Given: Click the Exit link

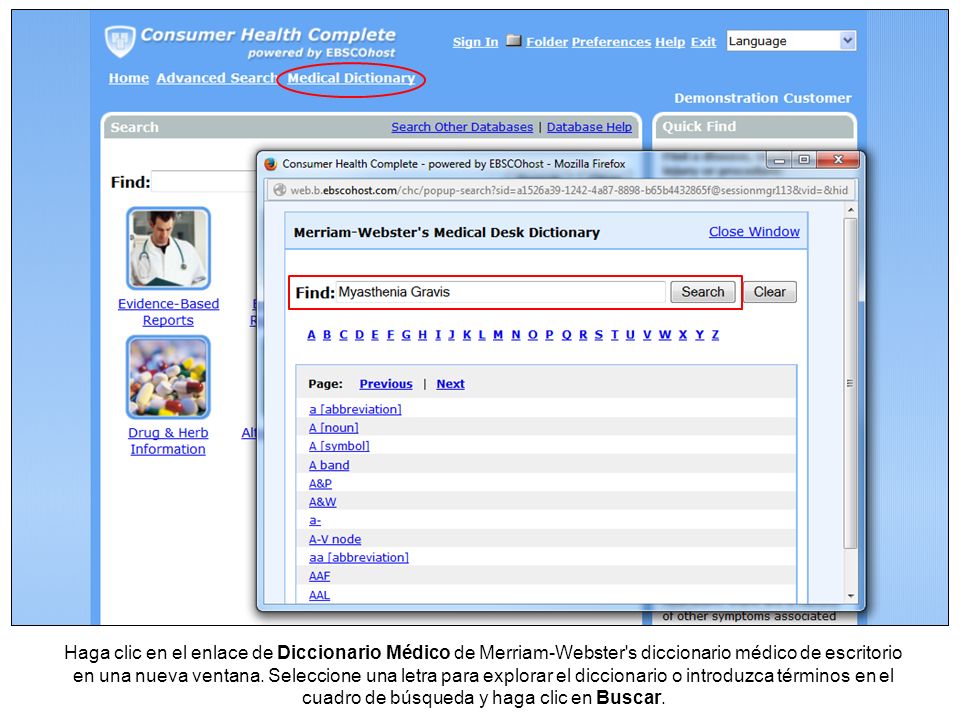Looking at the screenshot, I should [703, 42].
